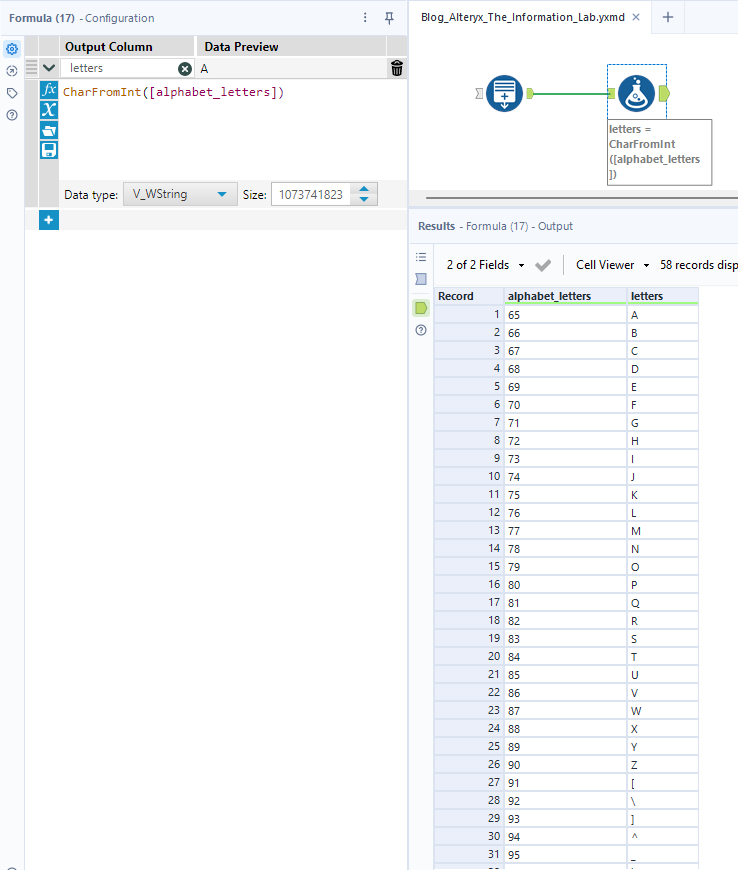Select cell with value 90
The width and height of the screenshot is (738, 870).
(x=565, y=765)
